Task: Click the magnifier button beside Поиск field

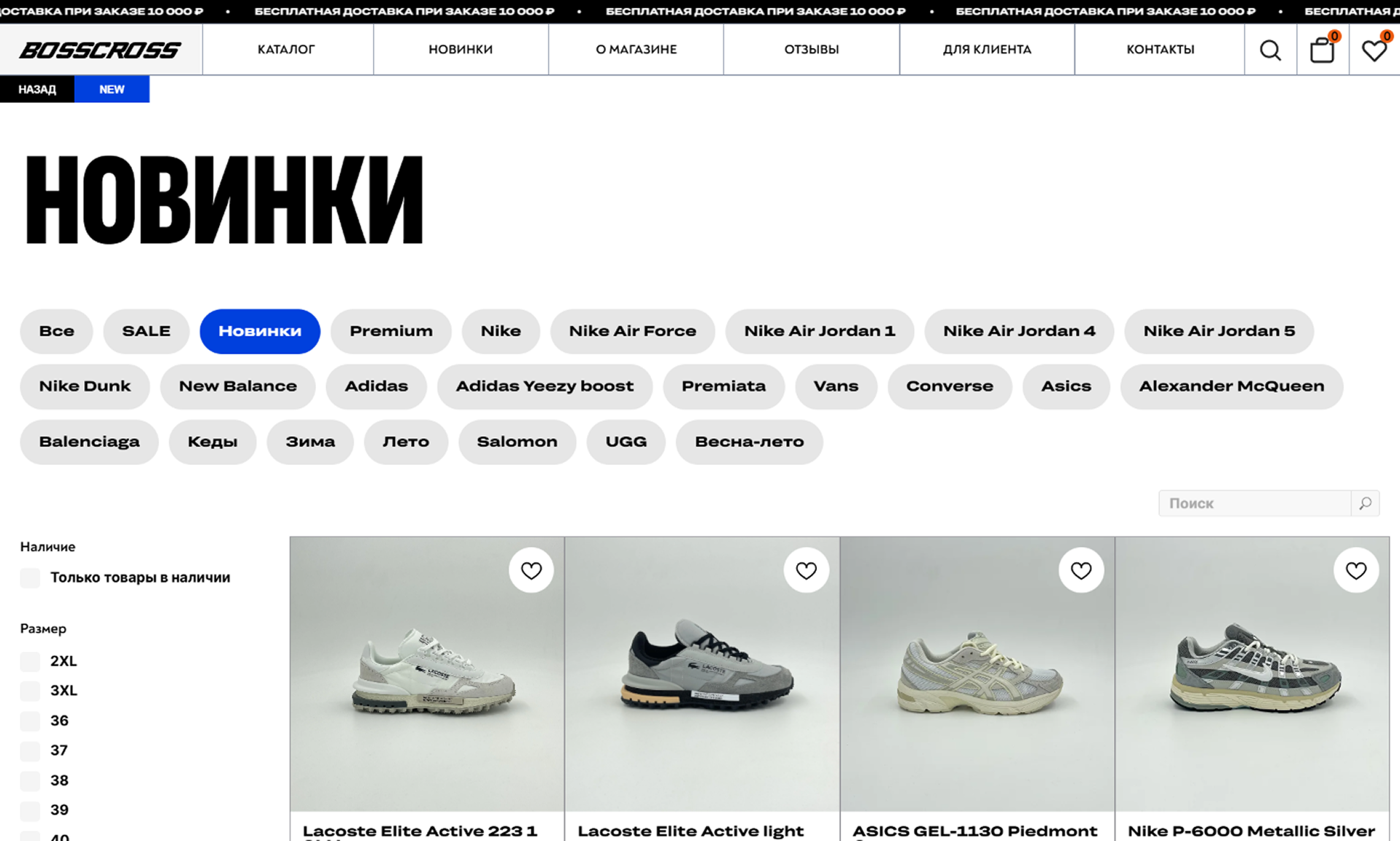Action: coord(1365,503)
